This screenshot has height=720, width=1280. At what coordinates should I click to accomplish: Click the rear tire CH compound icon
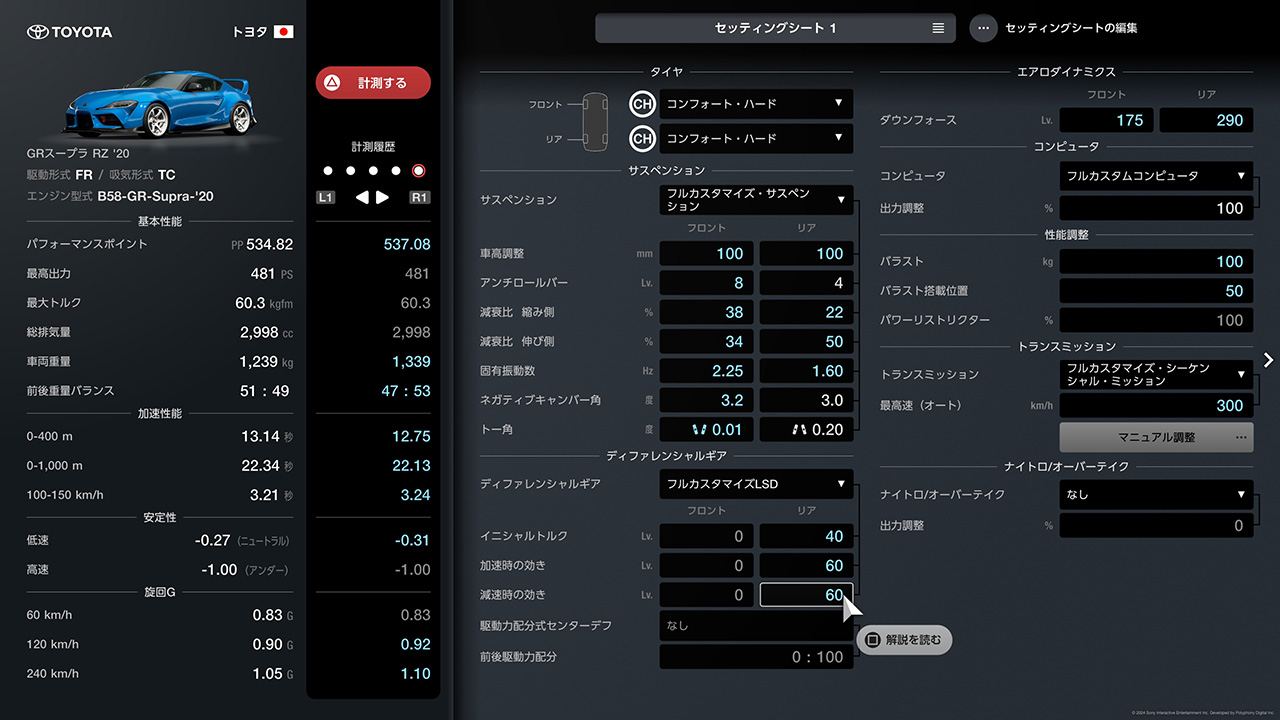(642, 138)
